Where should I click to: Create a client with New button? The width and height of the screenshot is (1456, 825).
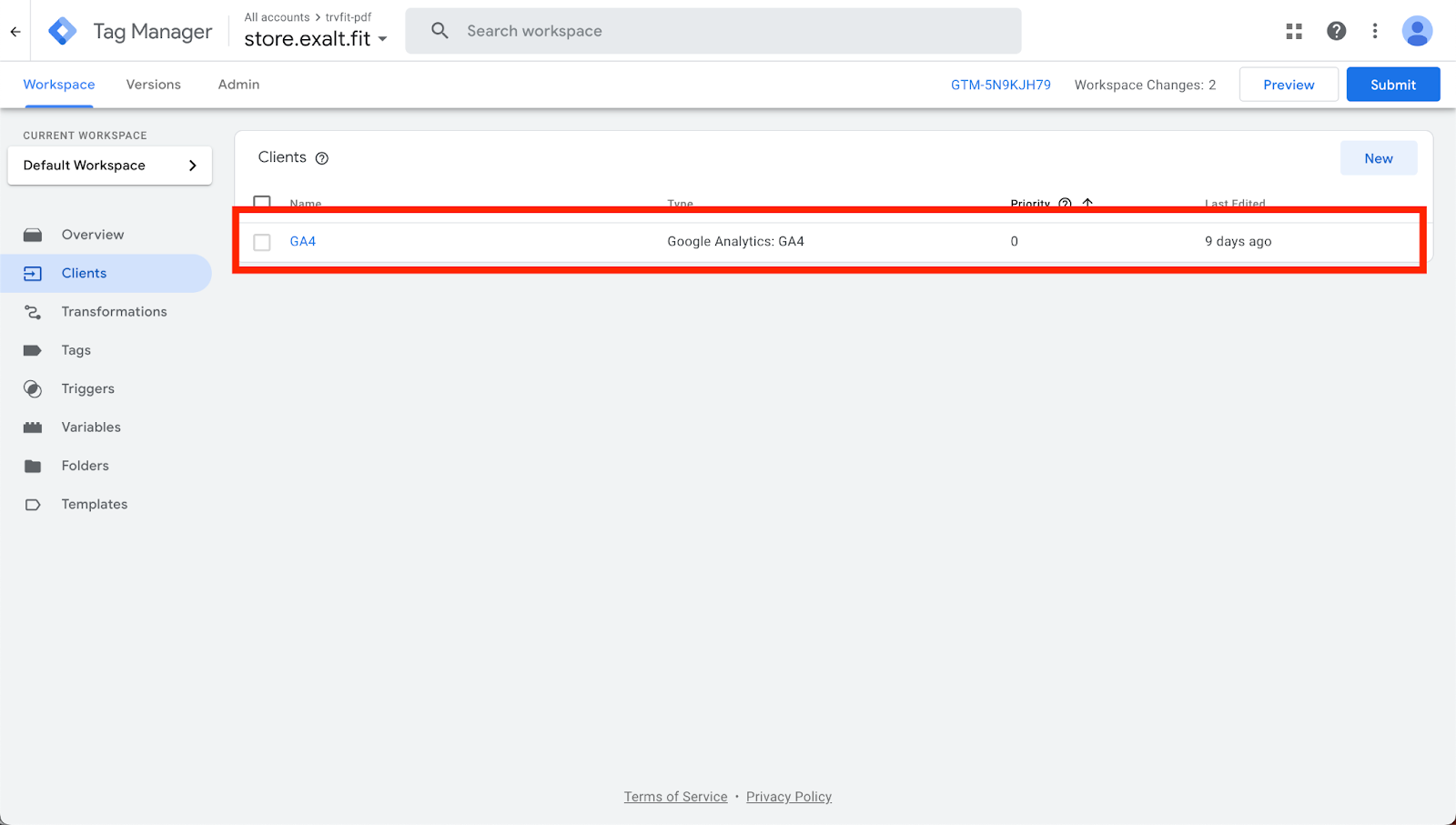[1378, 158]
